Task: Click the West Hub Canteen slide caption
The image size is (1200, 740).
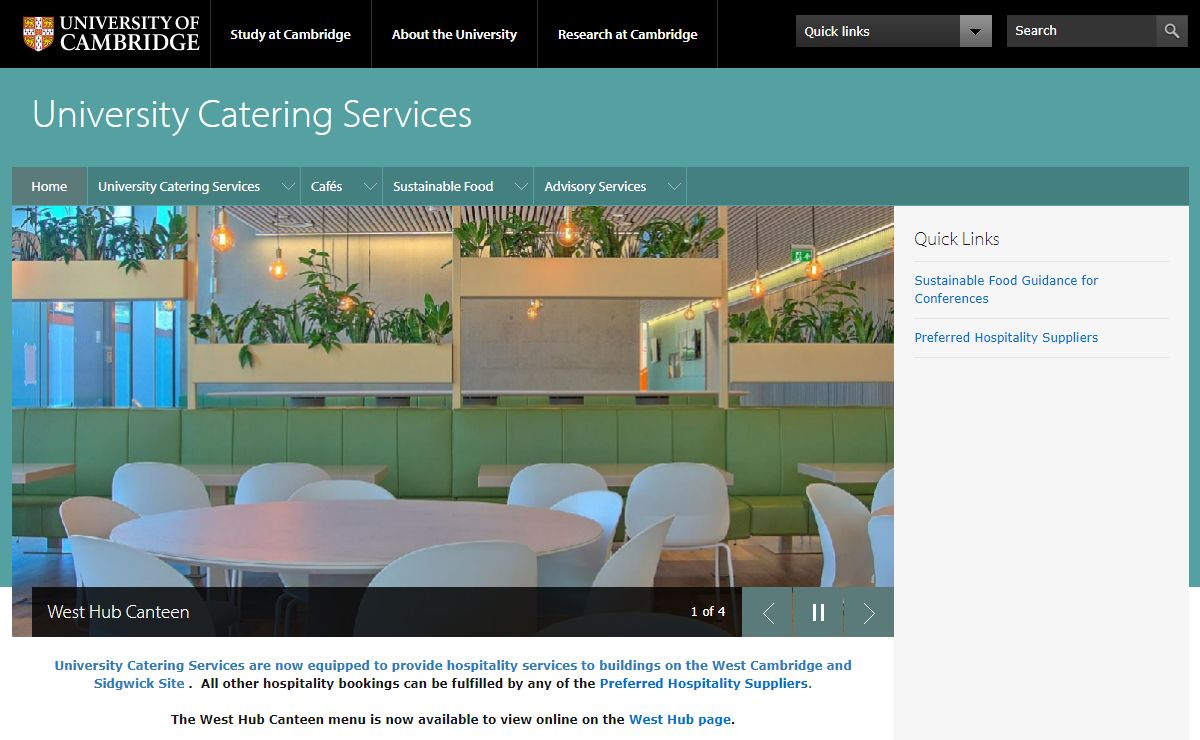Action: point(118,612)
